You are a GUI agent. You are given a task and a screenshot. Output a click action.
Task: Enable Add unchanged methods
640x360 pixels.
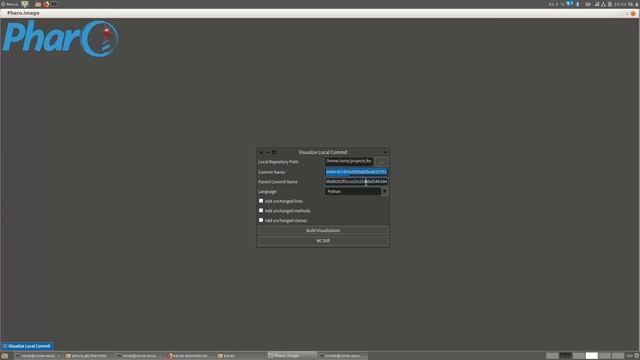pos(261,211)
